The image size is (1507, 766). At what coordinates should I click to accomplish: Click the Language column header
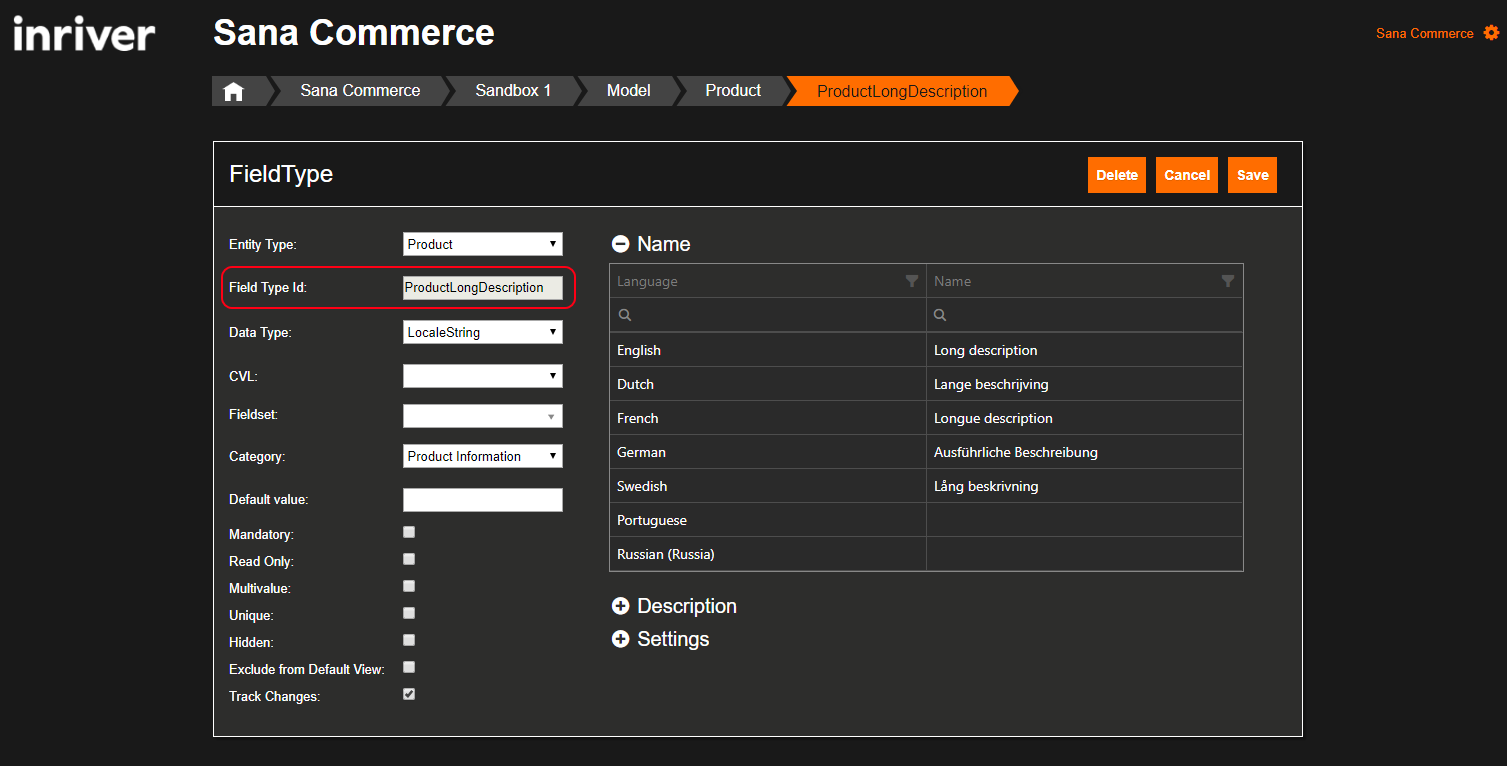coord(768,281)
